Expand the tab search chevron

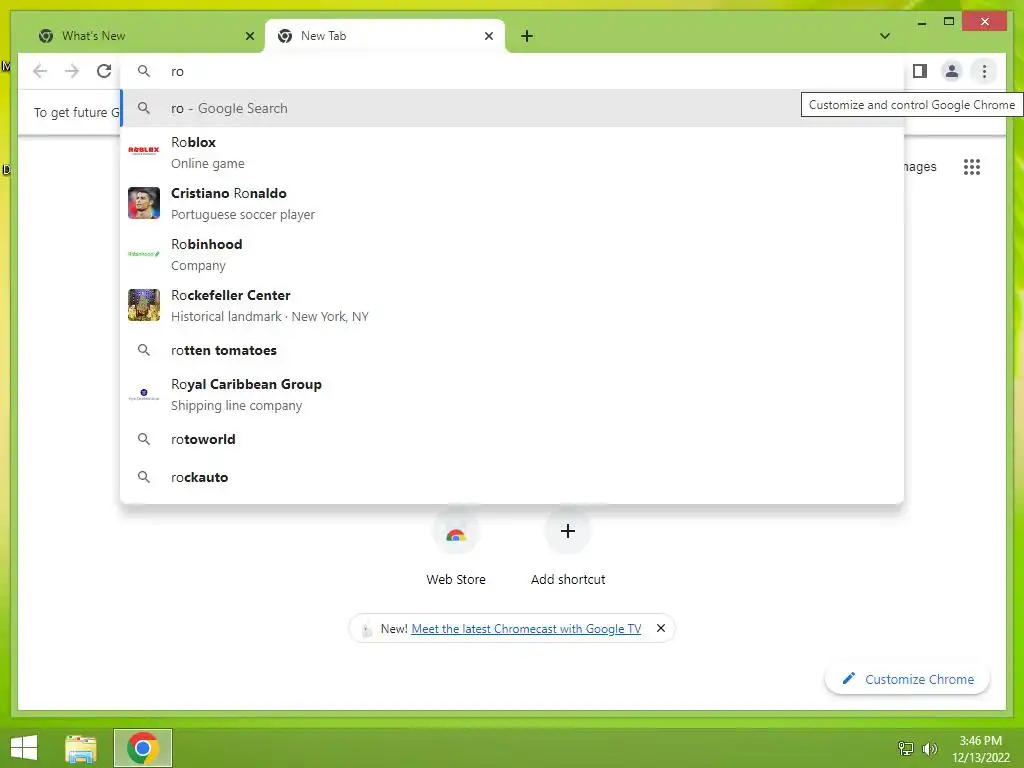click(x=885, y=36)
